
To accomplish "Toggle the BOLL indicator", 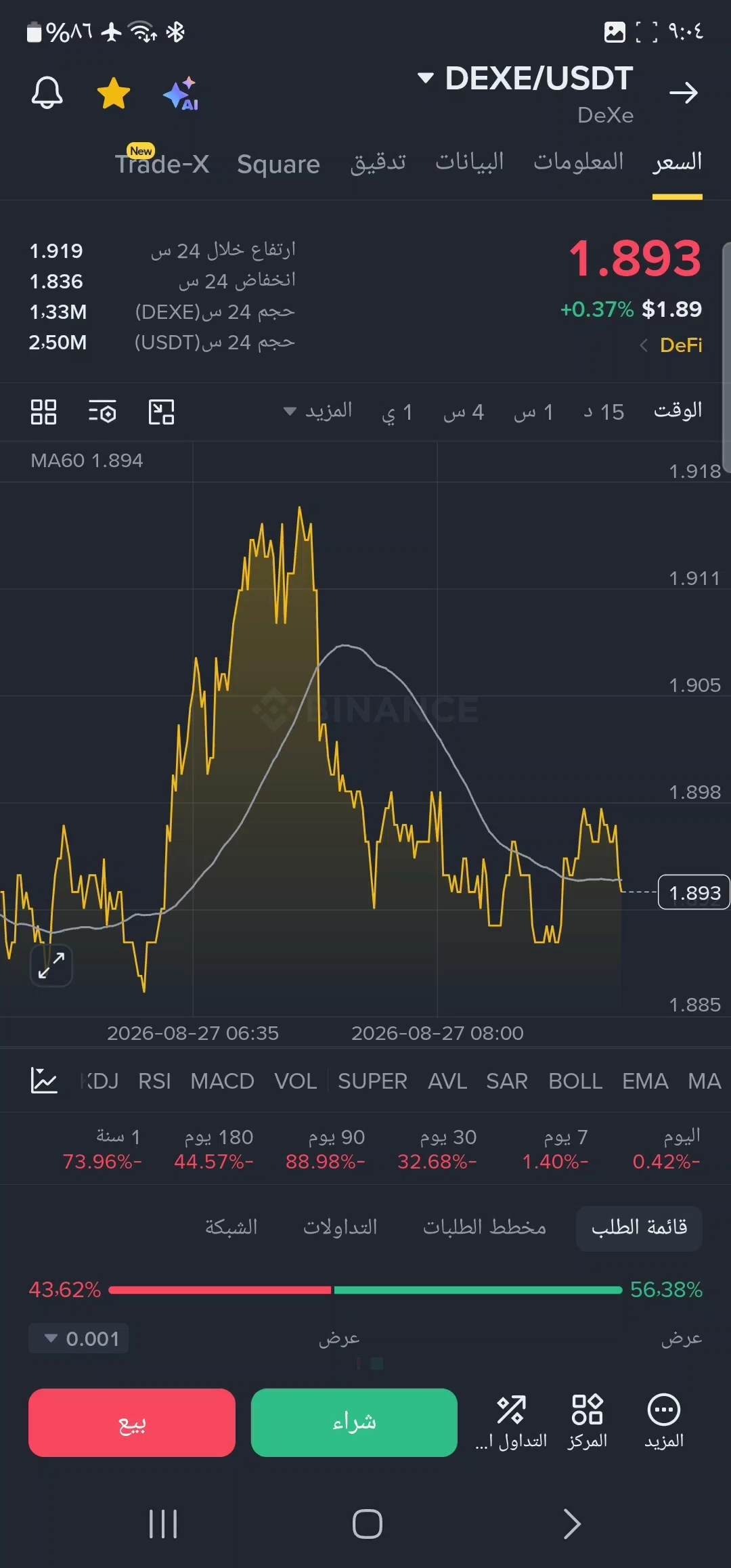I will point(575,1081).
